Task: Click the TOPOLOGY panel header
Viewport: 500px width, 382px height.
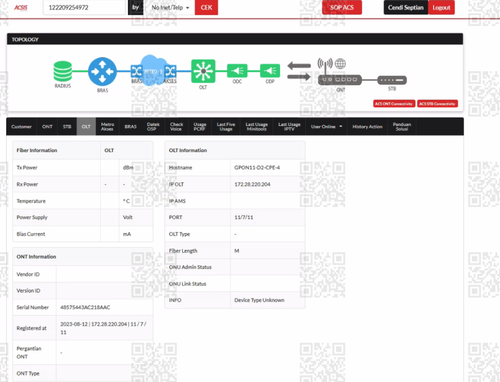Action: coord(235,39)
